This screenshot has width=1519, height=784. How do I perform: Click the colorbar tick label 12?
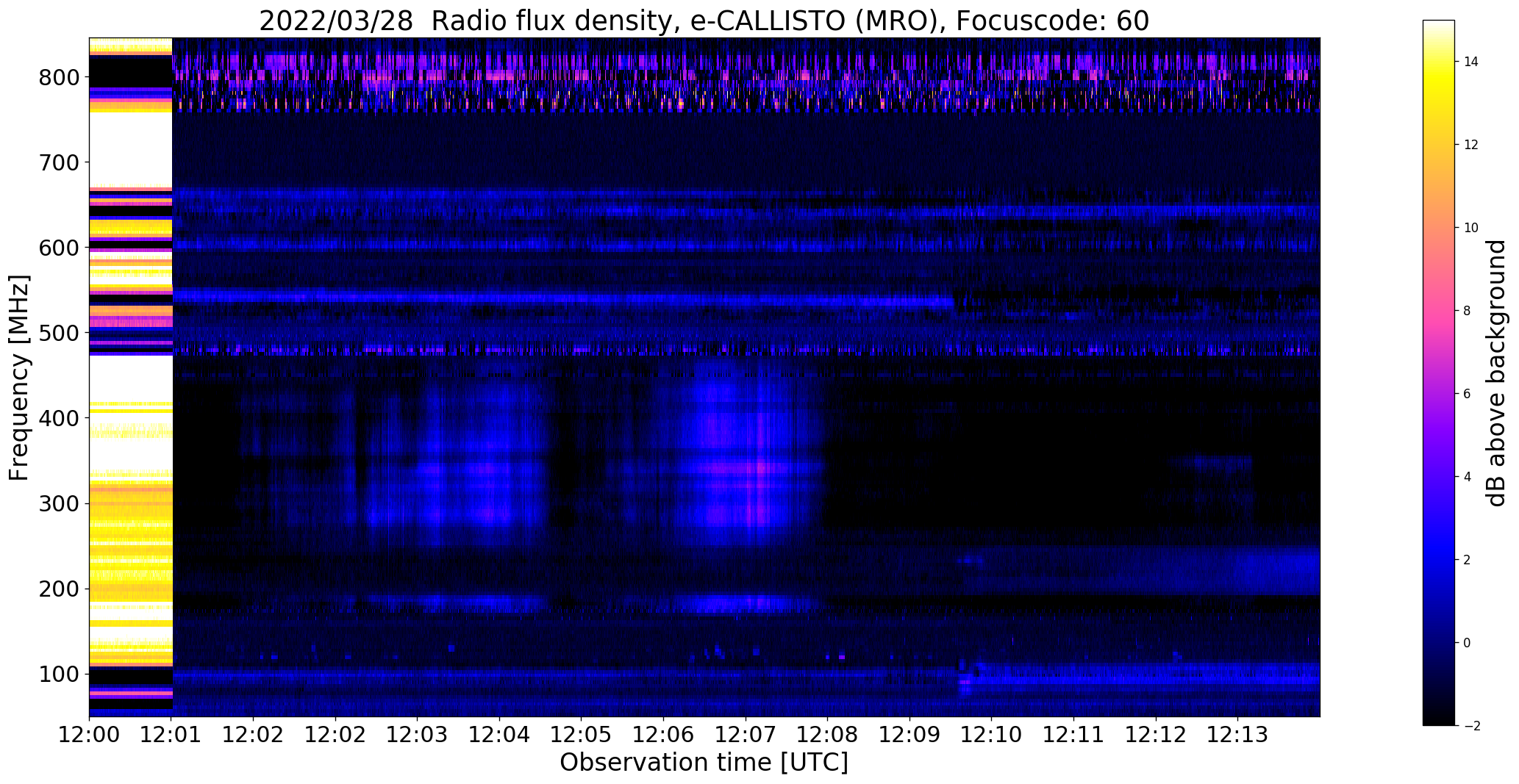pyautogui.click(x=1471, y=145)
